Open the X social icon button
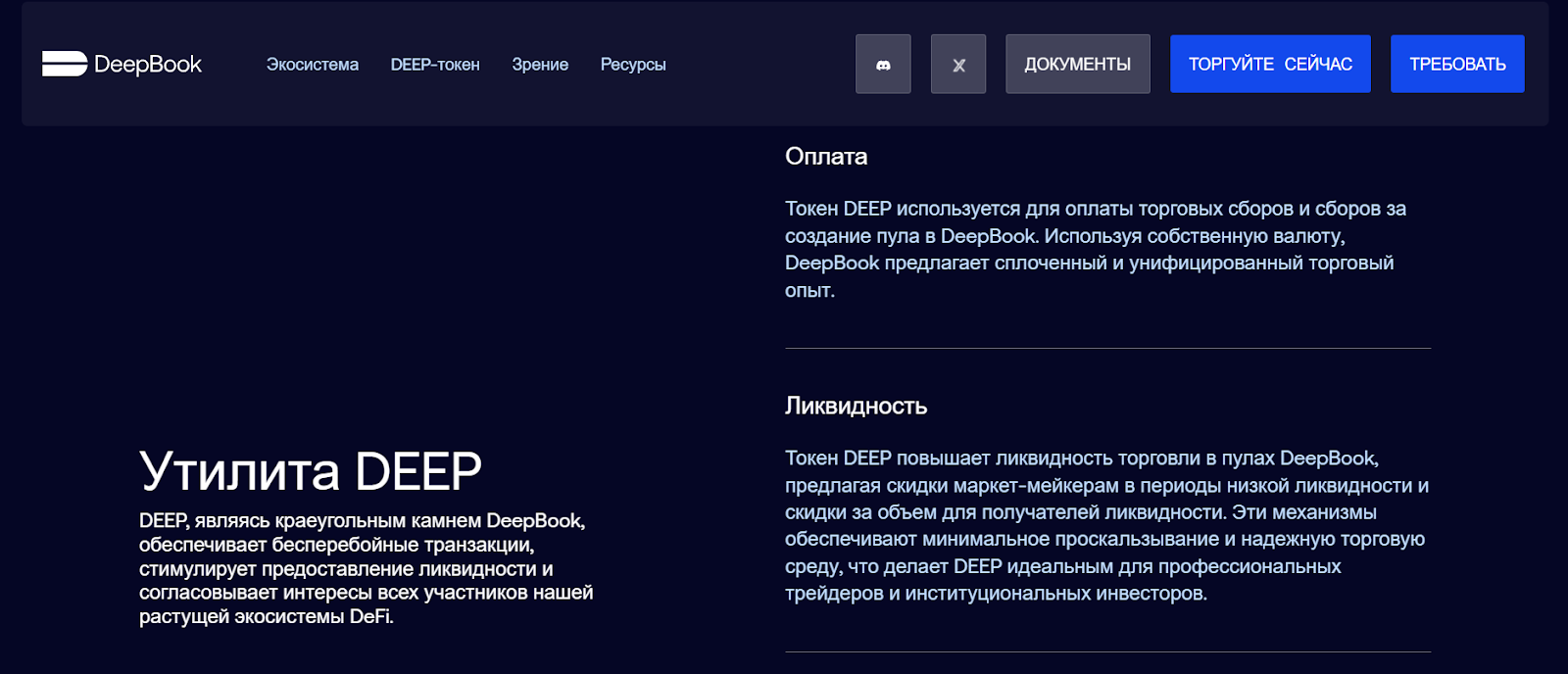 click(x=958, y=64)
